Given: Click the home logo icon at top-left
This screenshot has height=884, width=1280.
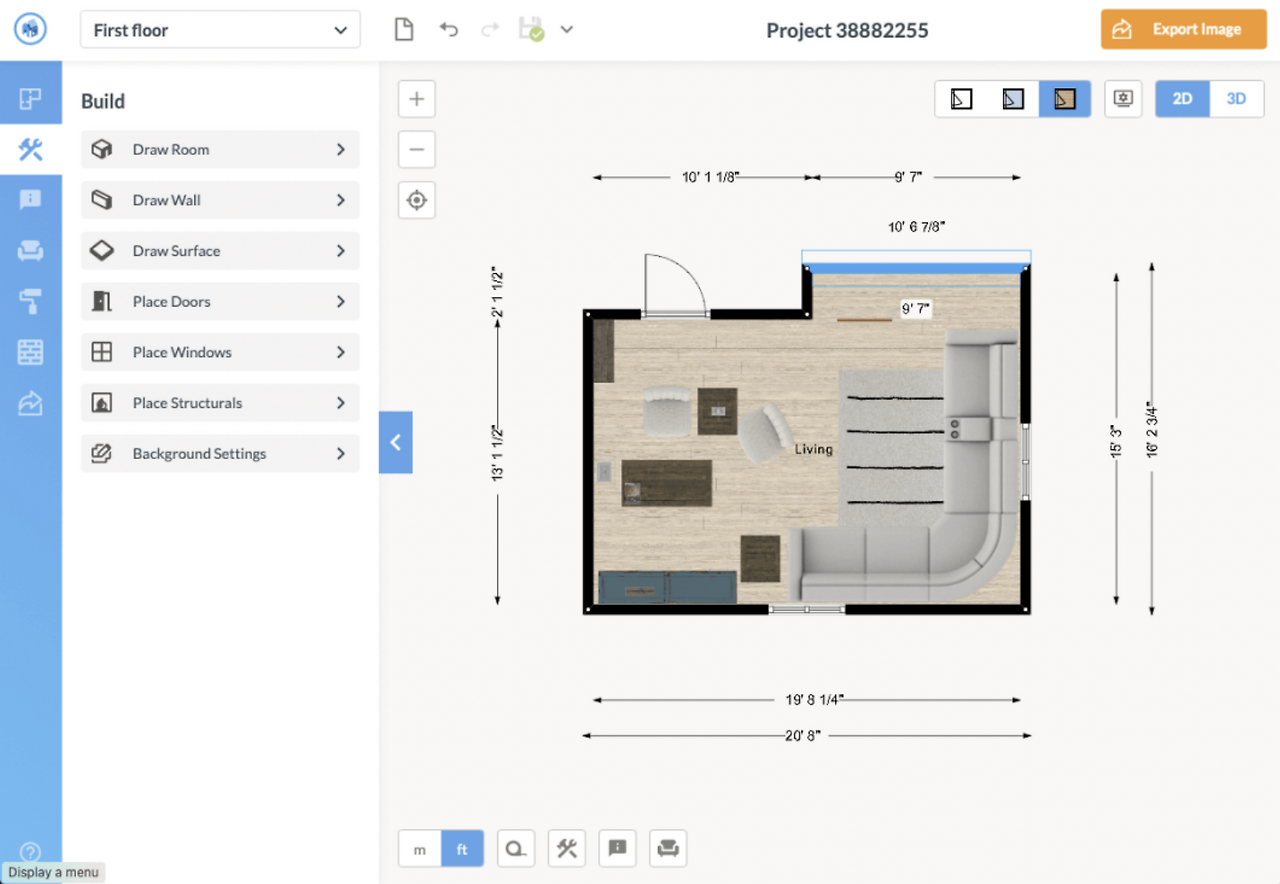Looking at the screenshot, I should pos(30,30).
